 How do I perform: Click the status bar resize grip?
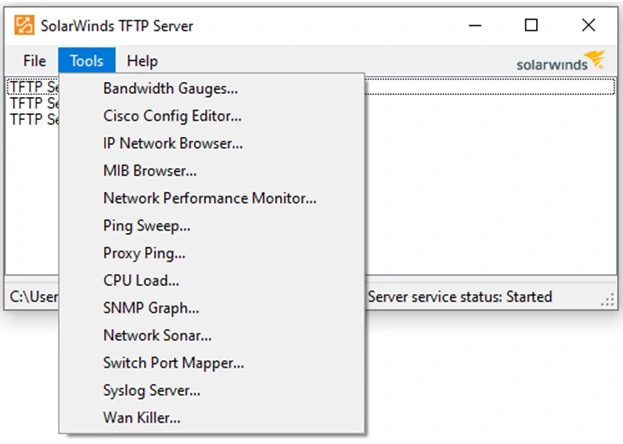(608, 300)
